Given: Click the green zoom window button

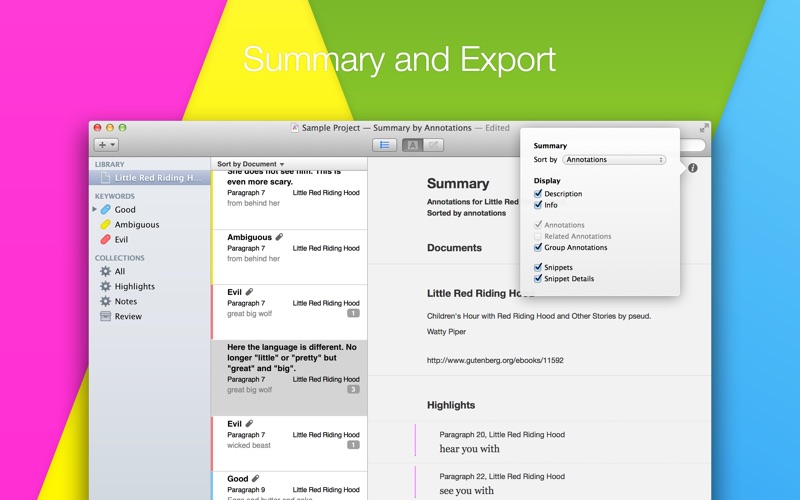Looking at the screenshot, I should (122, 128).
